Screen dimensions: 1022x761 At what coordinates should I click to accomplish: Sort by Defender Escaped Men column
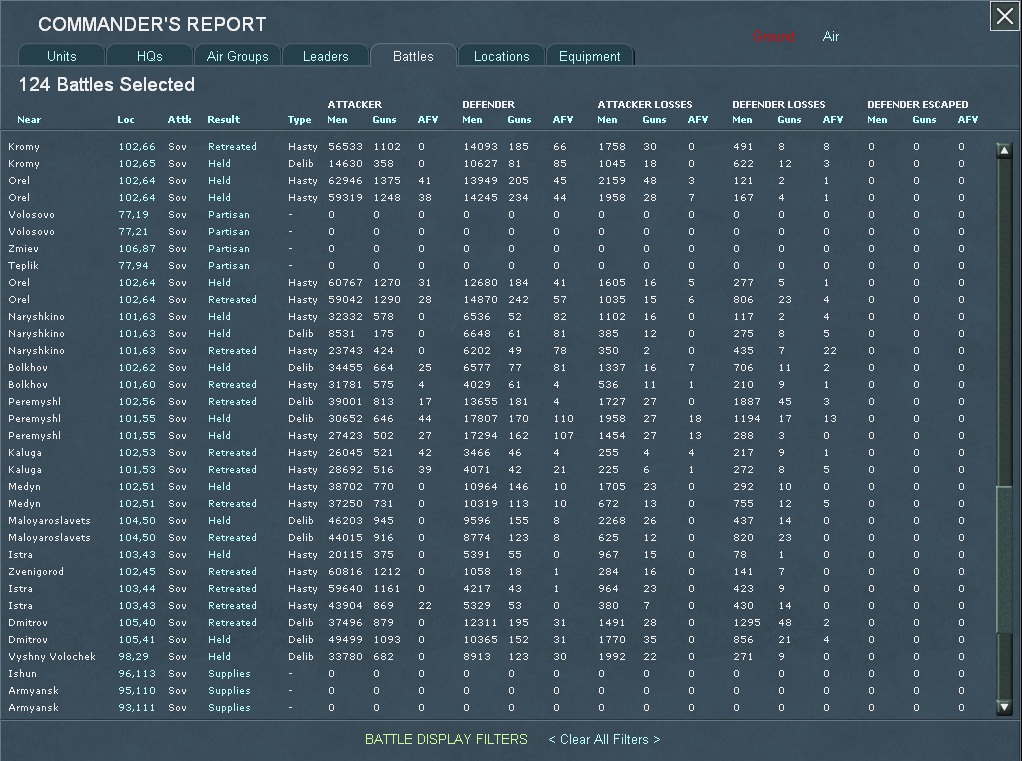(877, 119)
